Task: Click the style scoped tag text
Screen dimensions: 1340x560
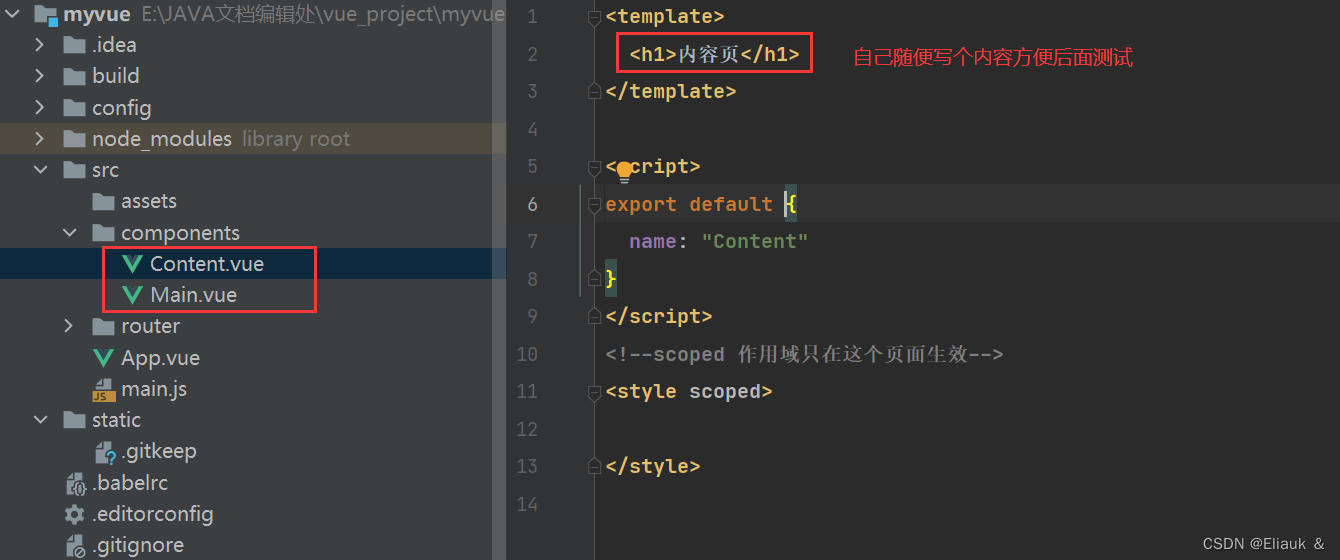Action: [x=689, y=391]
